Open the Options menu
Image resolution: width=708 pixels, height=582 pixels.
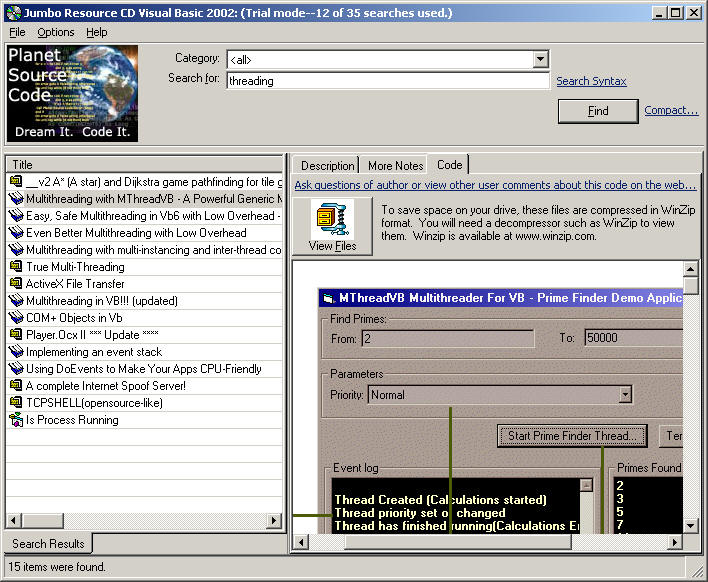click(56, 33)
